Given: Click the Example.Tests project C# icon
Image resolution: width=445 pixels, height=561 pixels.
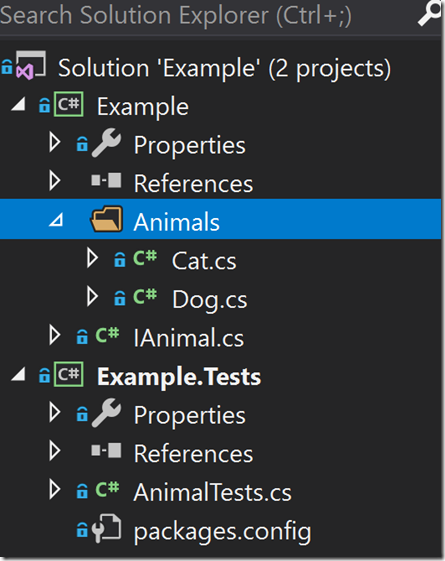Looking at the screenshot, I should [x=69, y=374].
